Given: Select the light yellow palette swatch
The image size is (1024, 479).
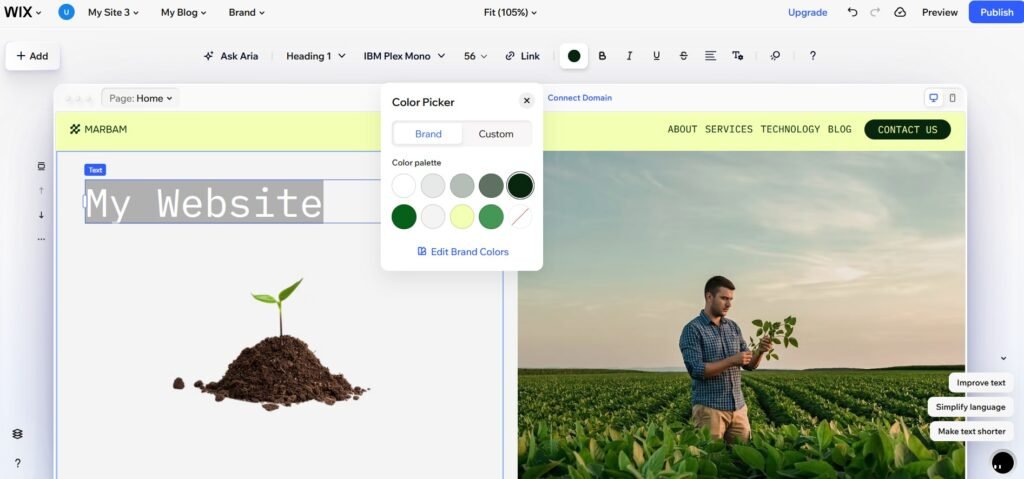Looking at the screenshot, I should click(x=462, y=216).
